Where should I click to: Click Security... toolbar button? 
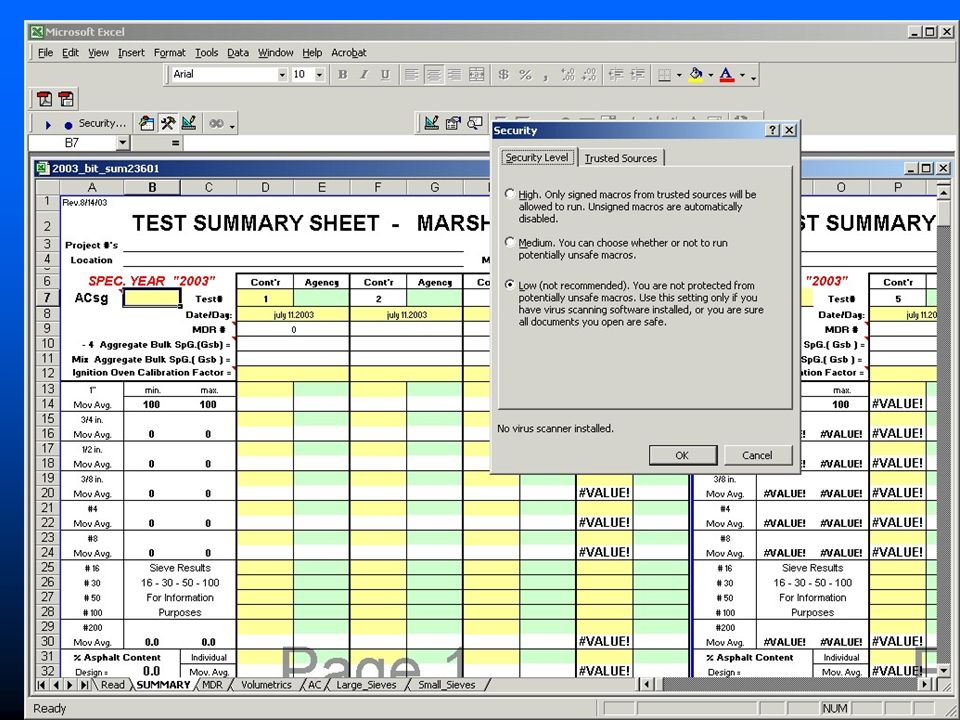(102, 124)
